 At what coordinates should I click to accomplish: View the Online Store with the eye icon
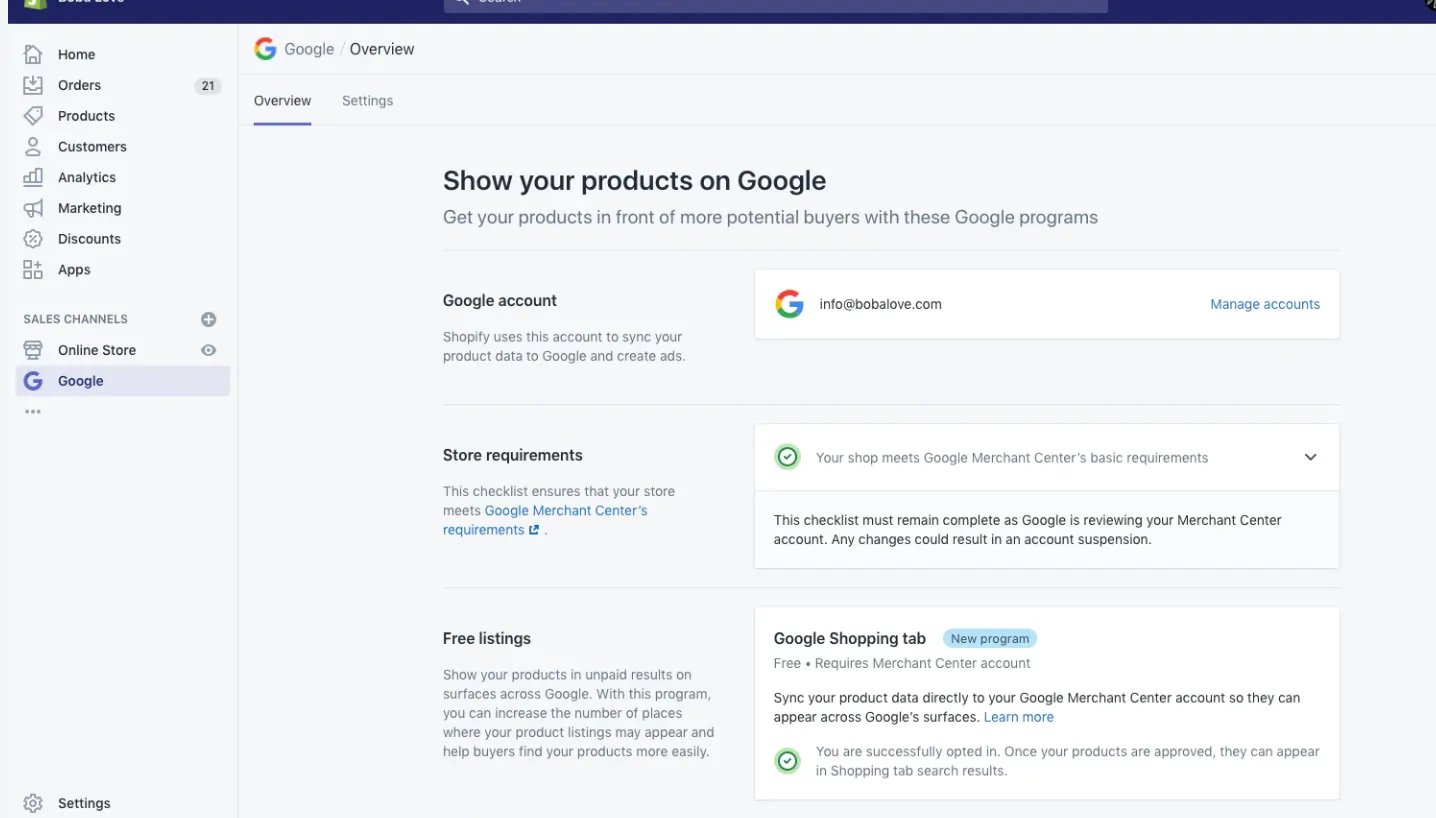pyautogui.click(x=208, y=350)
